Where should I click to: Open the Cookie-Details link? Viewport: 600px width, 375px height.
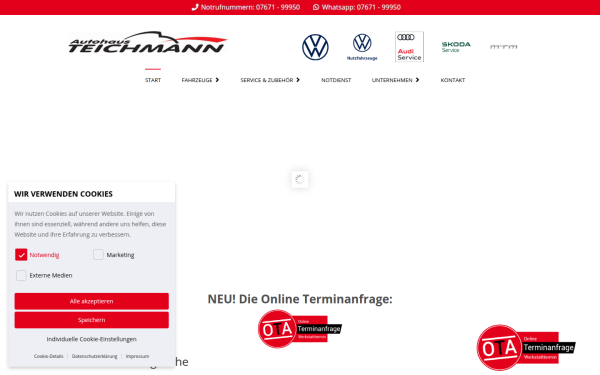(x=49, y=356)
